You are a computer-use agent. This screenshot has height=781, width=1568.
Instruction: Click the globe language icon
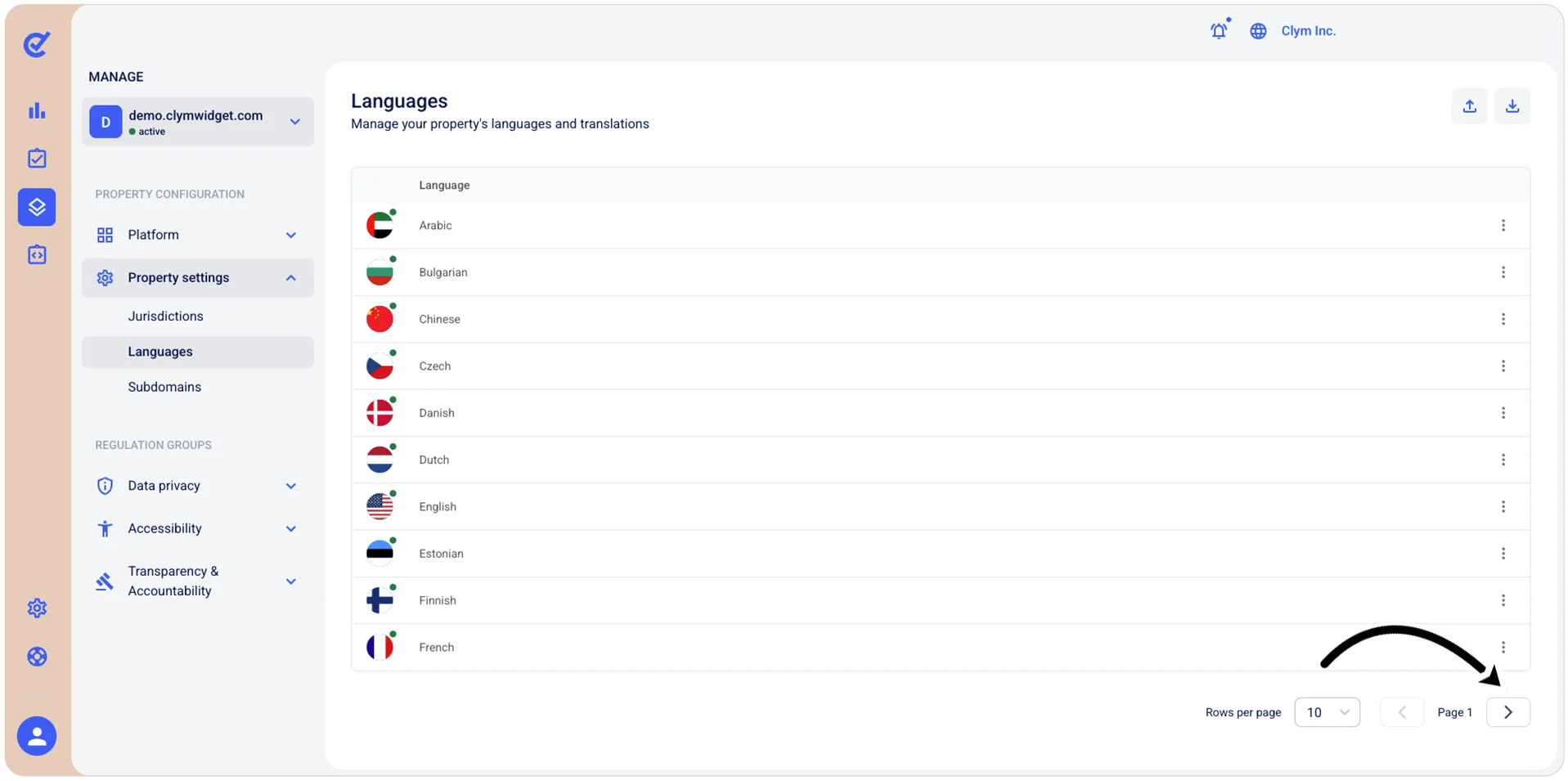pyautogui.click(x=1258, y=31)
